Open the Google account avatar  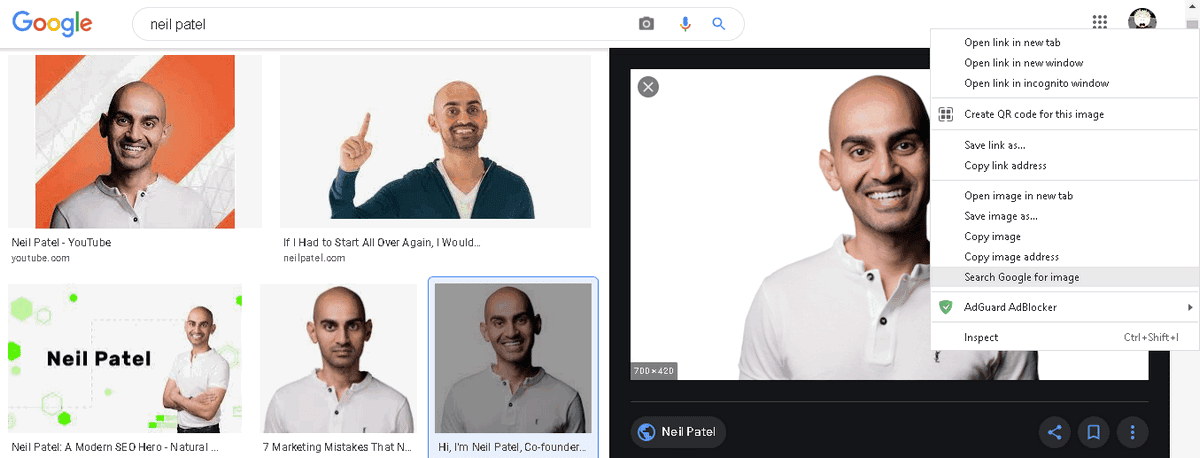click(1142, 22)
